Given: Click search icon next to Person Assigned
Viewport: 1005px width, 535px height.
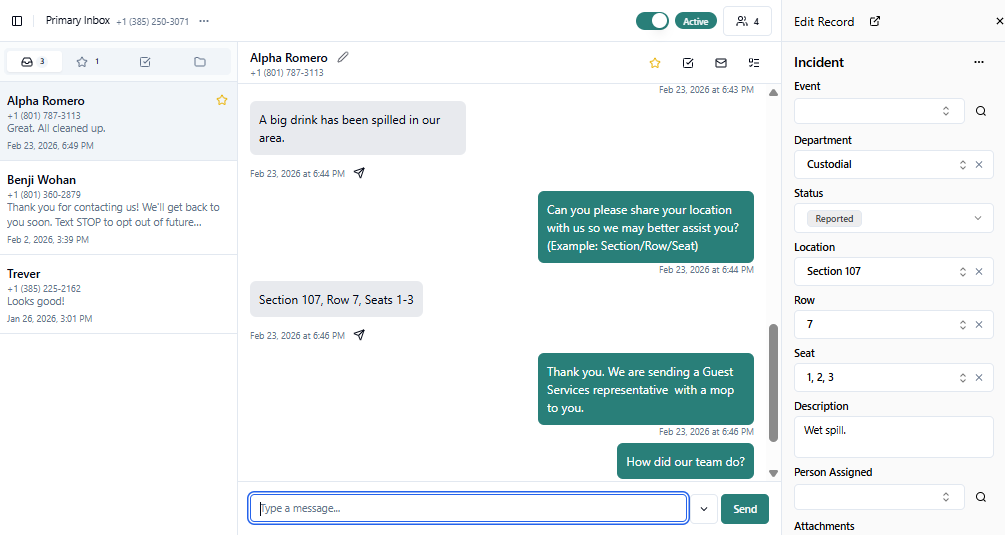Looking at the screenshot, I should (981, 497).
